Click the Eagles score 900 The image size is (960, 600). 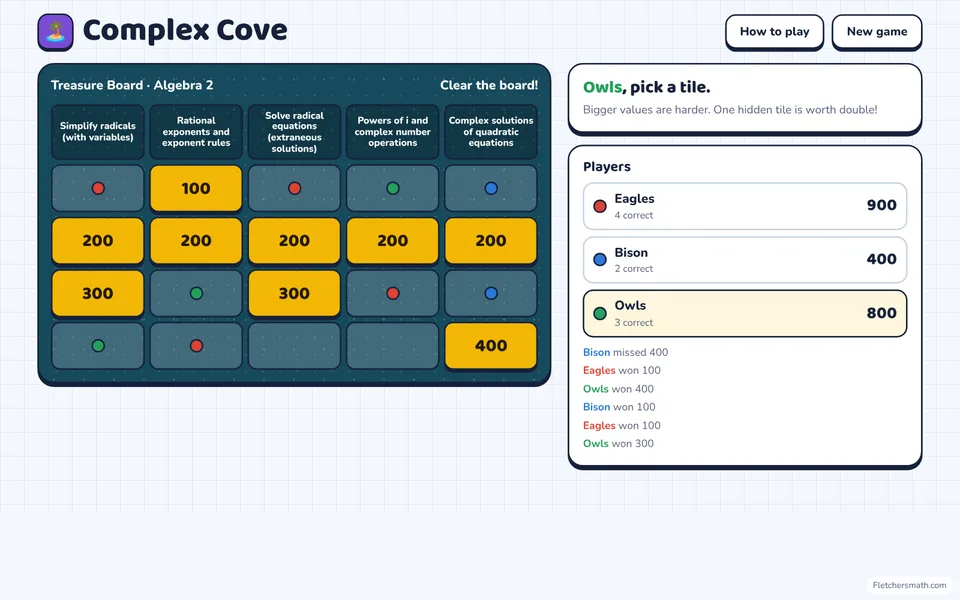(x=882, y=205)
